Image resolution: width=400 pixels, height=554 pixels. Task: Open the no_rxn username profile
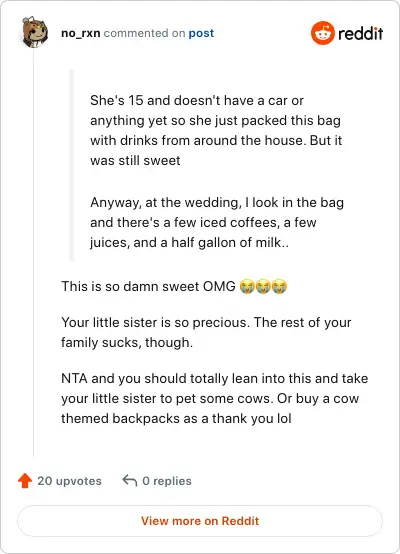[81, 33]
